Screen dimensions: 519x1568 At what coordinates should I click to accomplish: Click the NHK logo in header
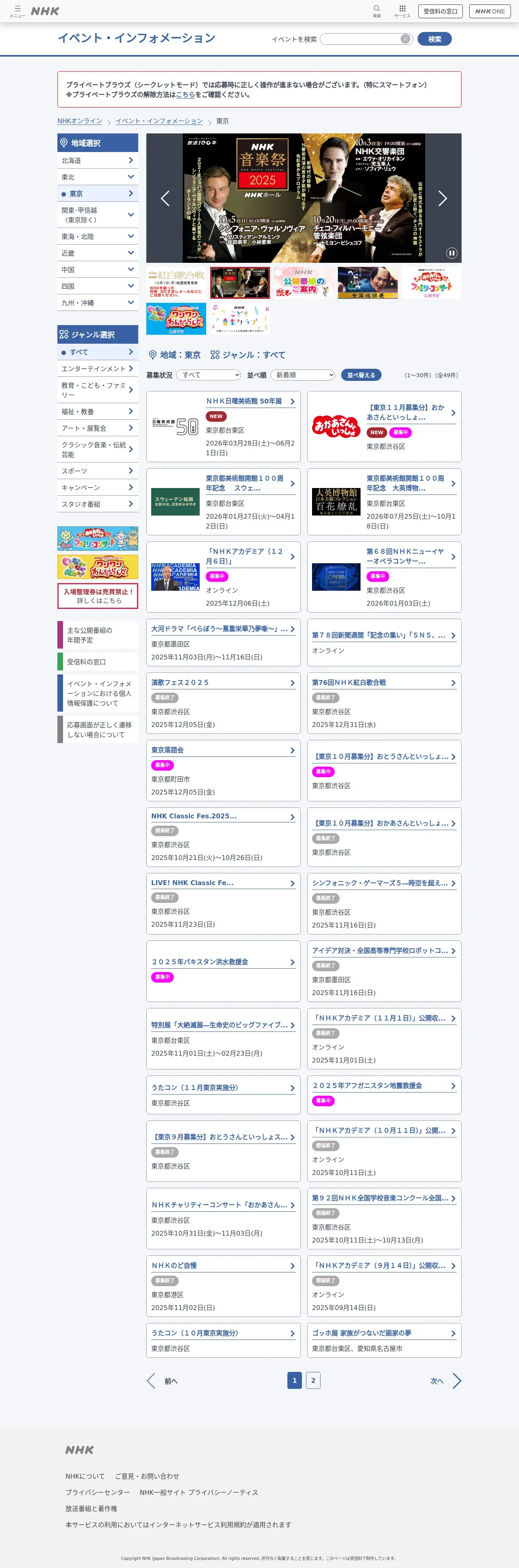pos(45,11)
